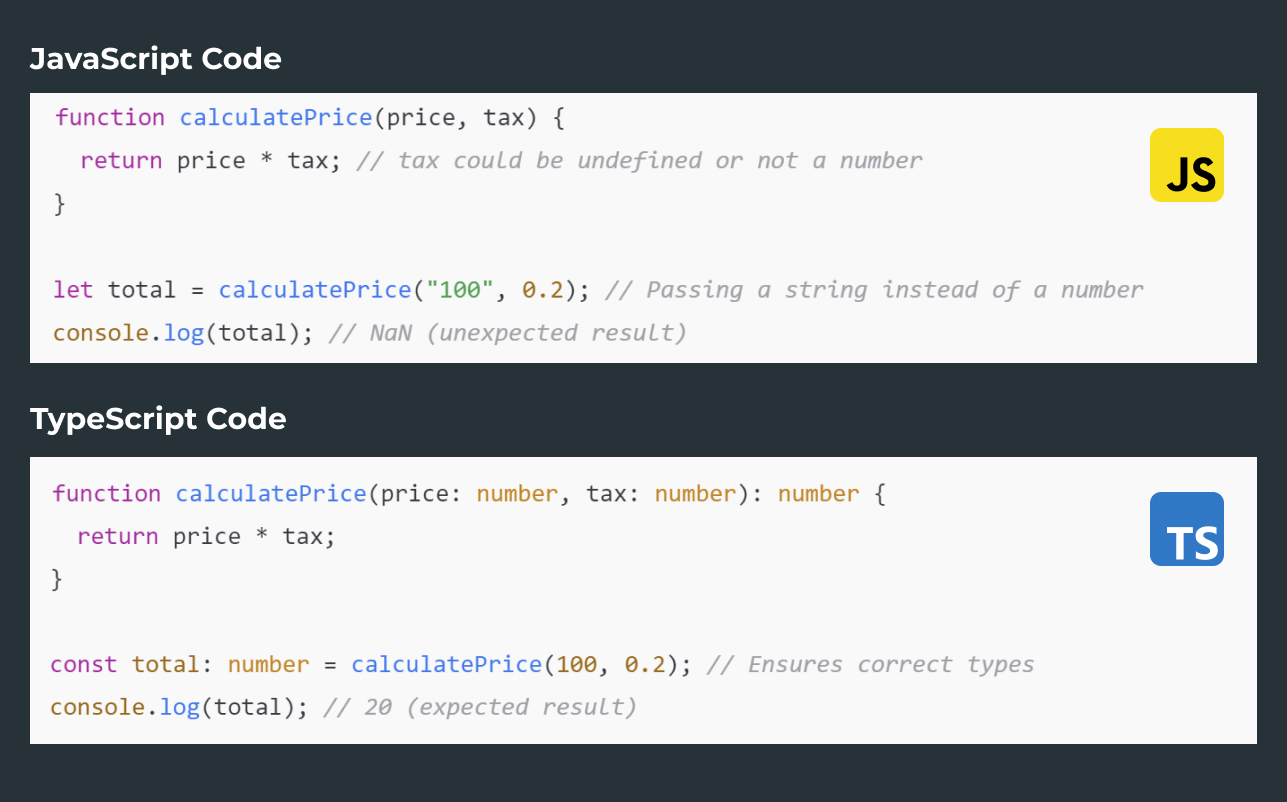Image resolution: width=1287 pixels, height=802 pixels.
Task: Click 'return price * tax;' in TypeScript block
Action: tap(206, 537)
